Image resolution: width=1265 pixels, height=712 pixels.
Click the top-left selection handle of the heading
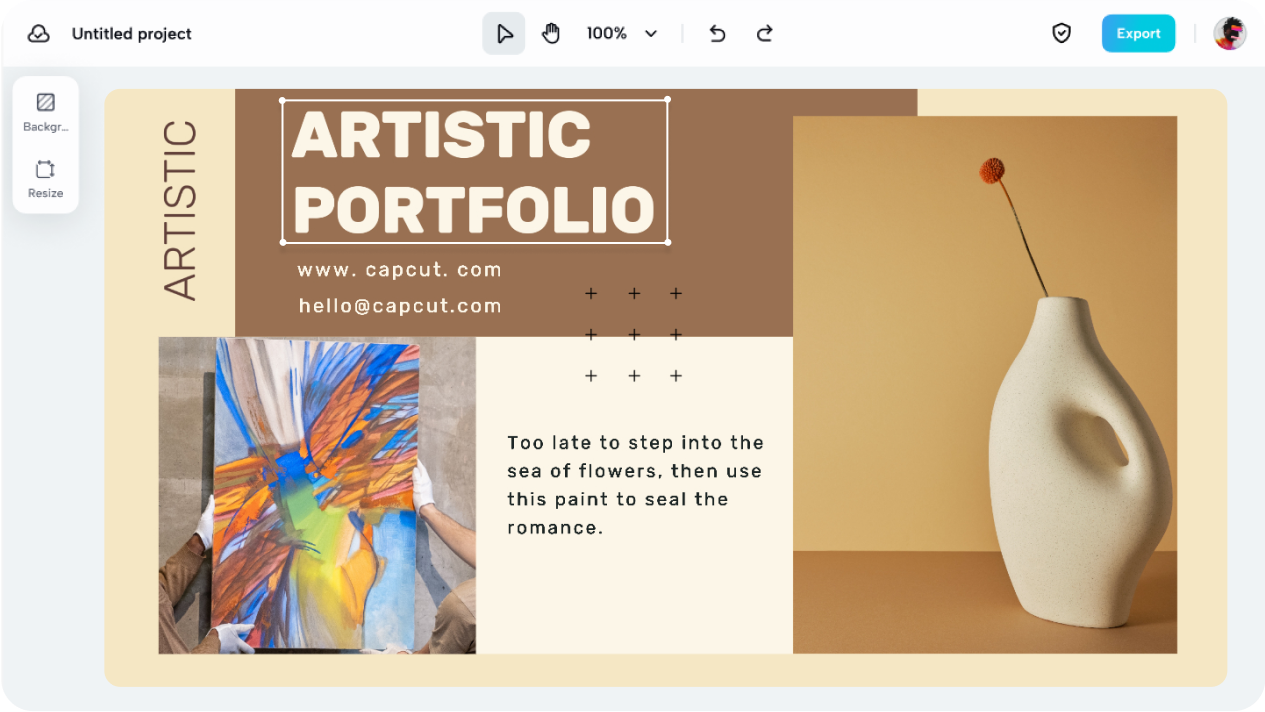(x=283, y=100)
